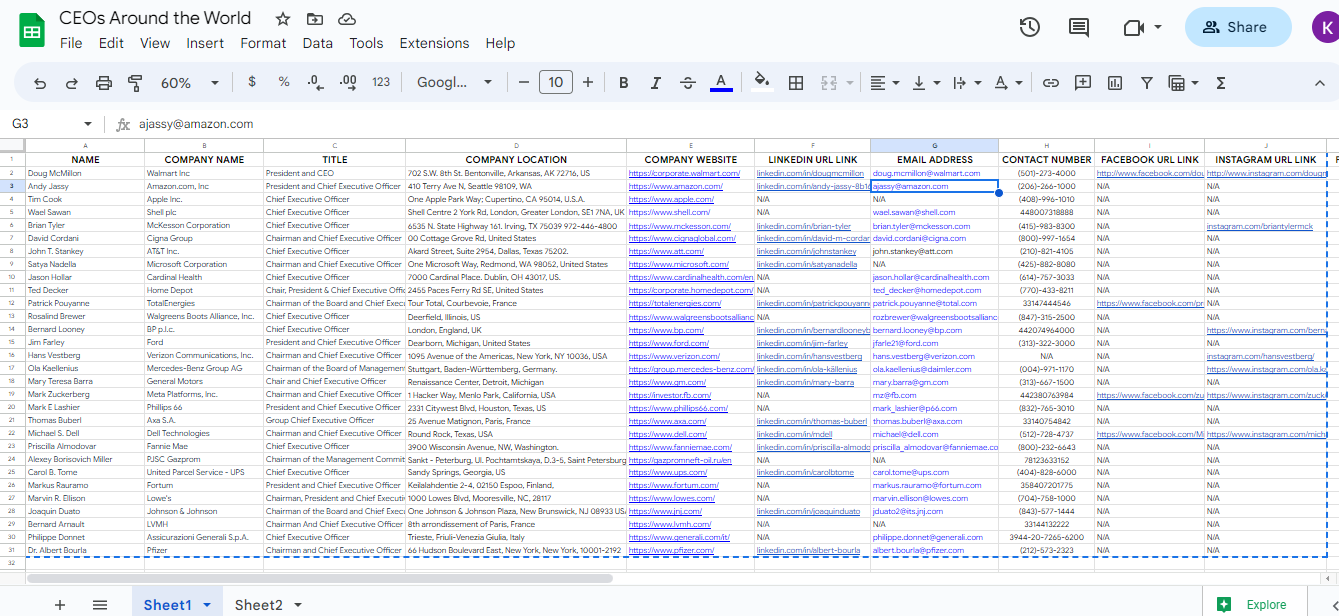
Task: Open version history clock icon
Action: tap(1030, 27)
